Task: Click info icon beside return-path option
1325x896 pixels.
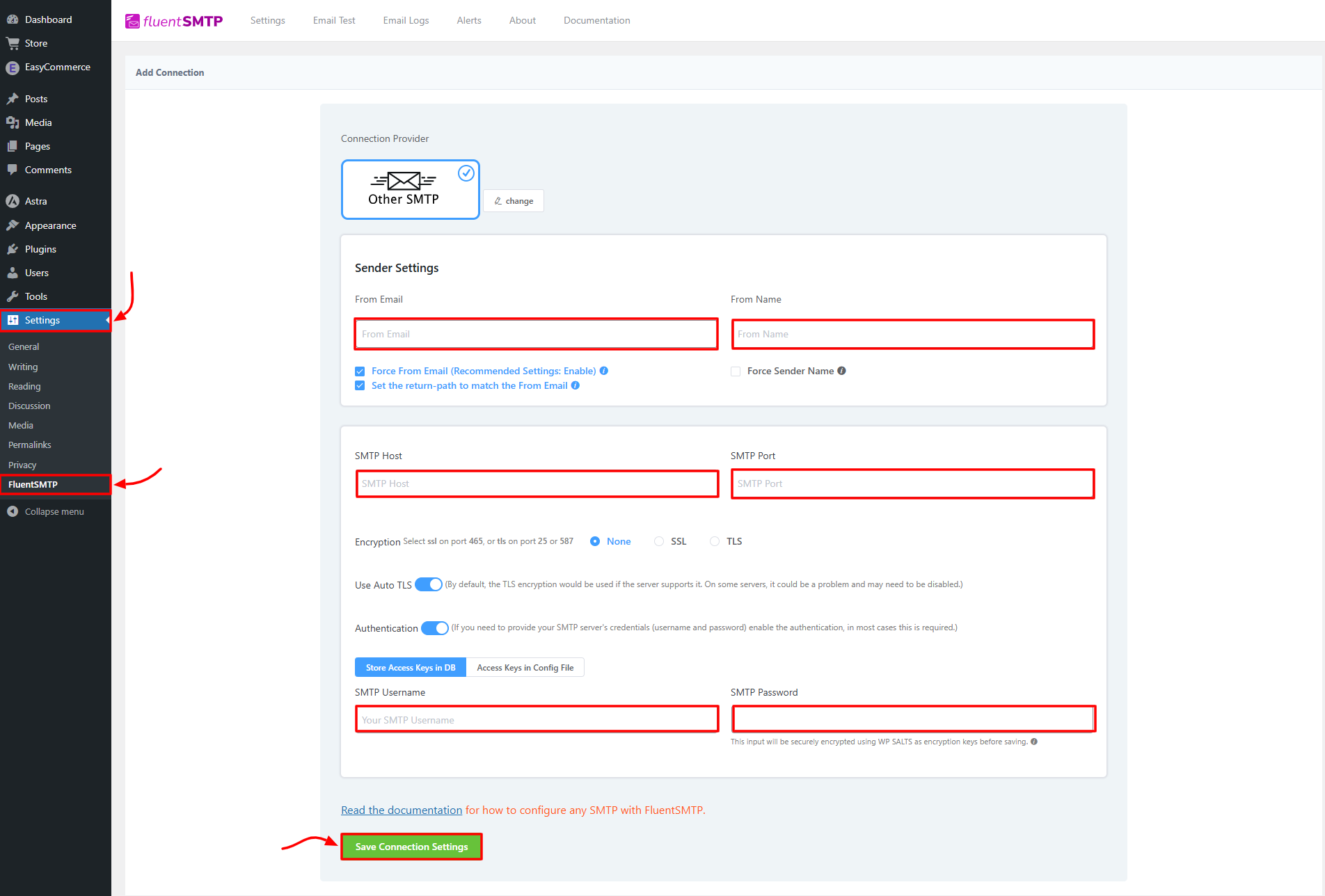Action: point(576,385)
